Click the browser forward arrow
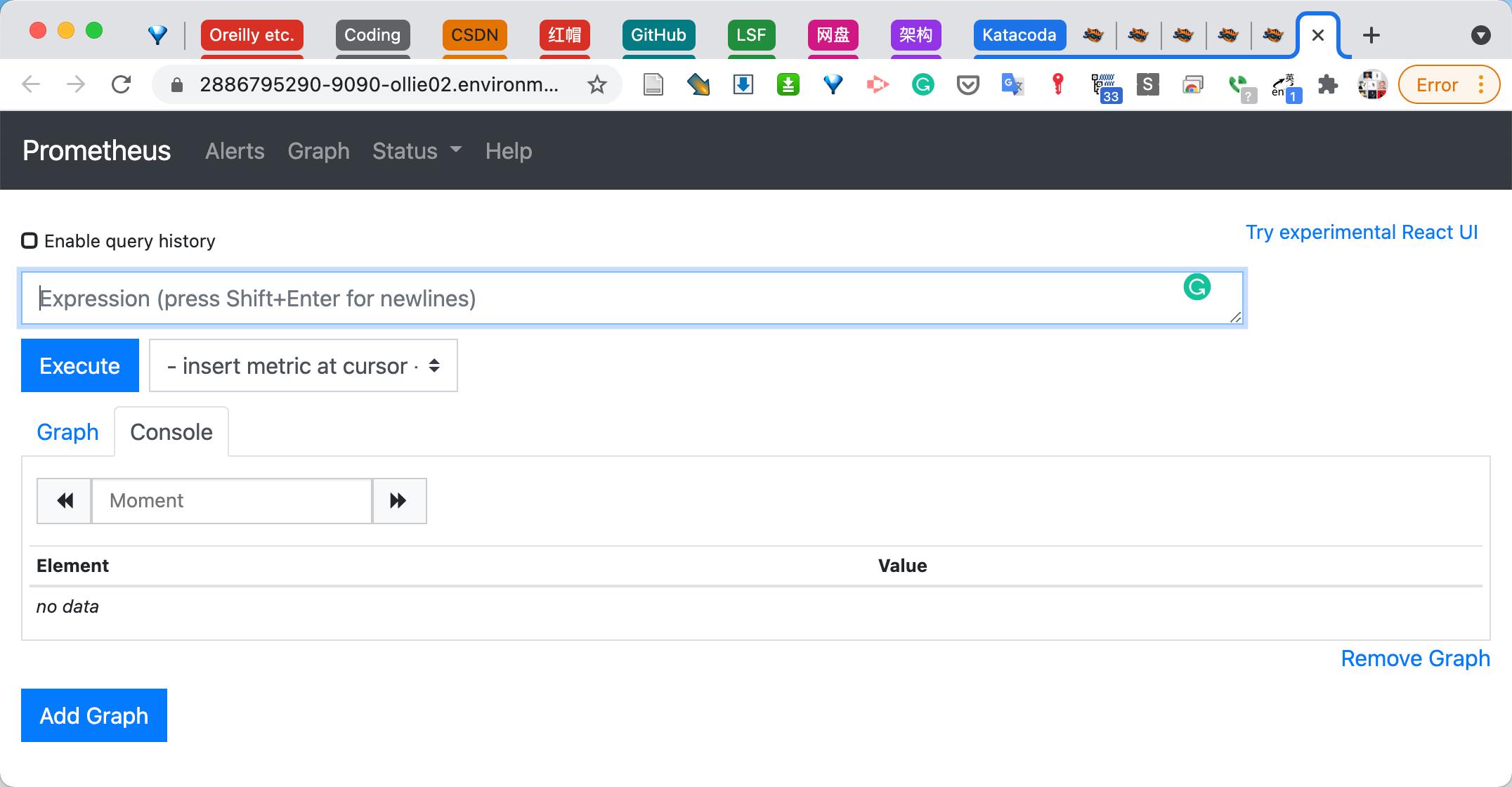The image size is (1512, 787). 76,85
